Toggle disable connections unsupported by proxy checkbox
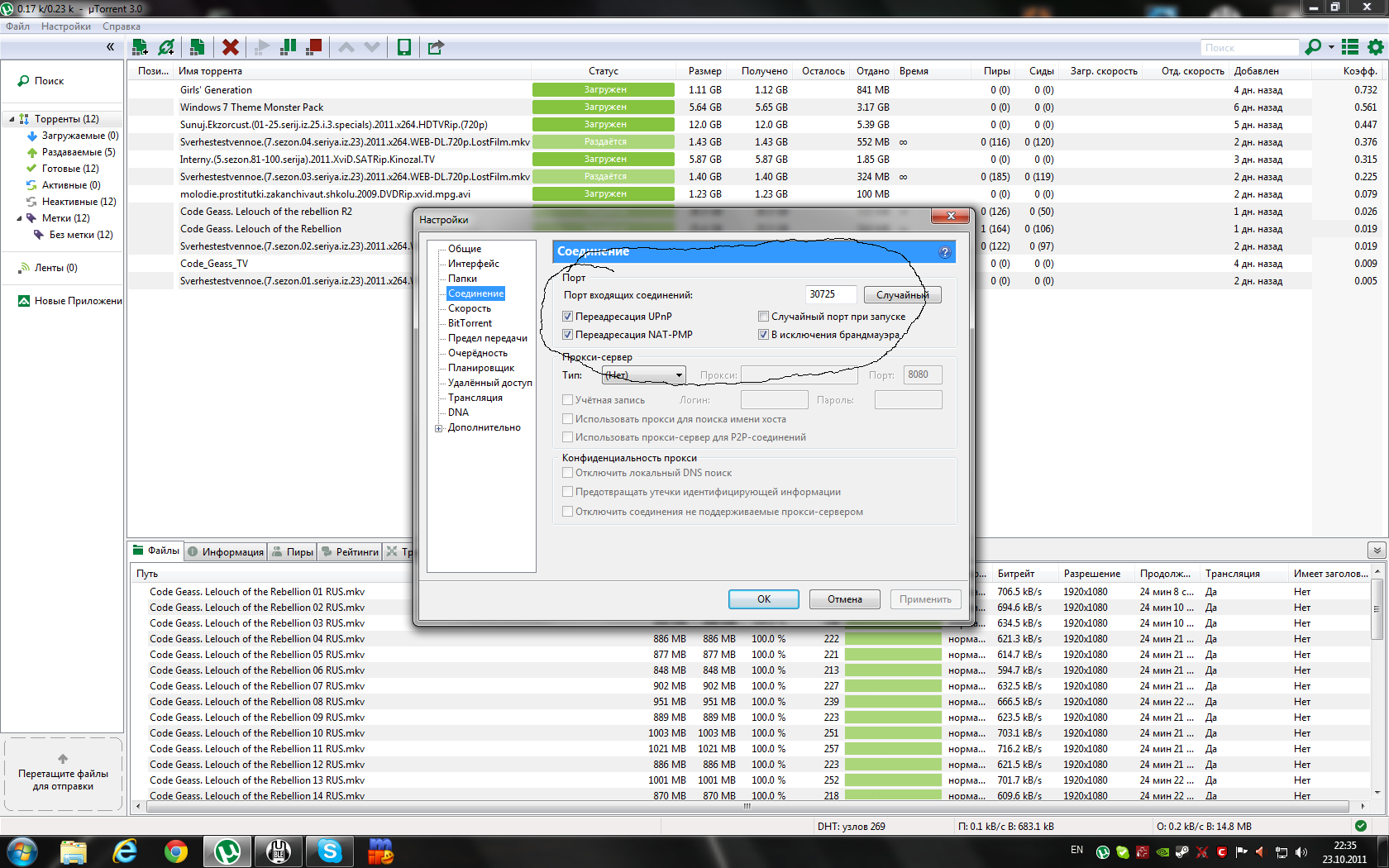 pyautogui.click(x=567, y=512)
